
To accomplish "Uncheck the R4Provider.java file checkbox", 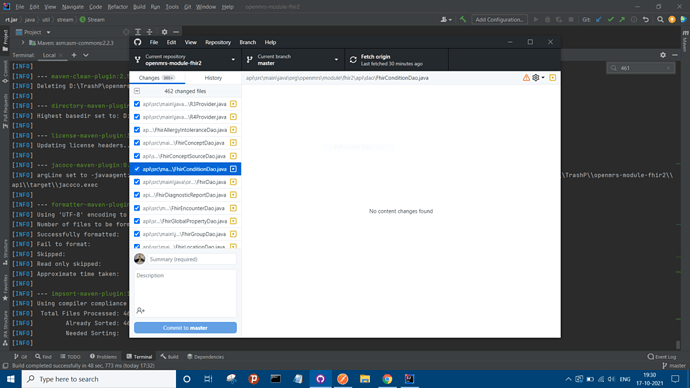I will [137, 117].
